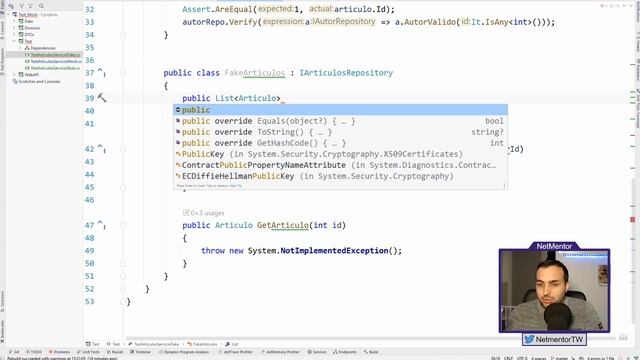The width and height of the screenshot is (640, 360).
Task: Click implements gutter marker on line 42
Action: 101,149
